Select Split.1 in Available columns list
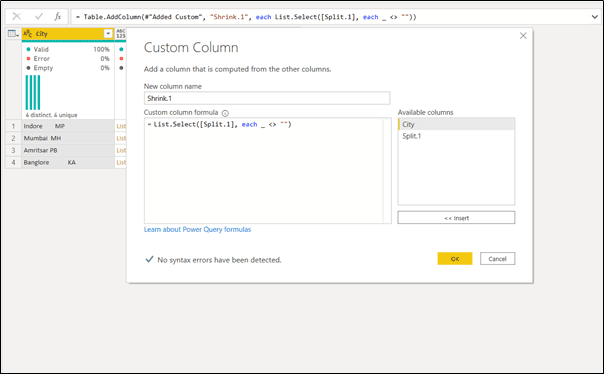 point(456,136)
